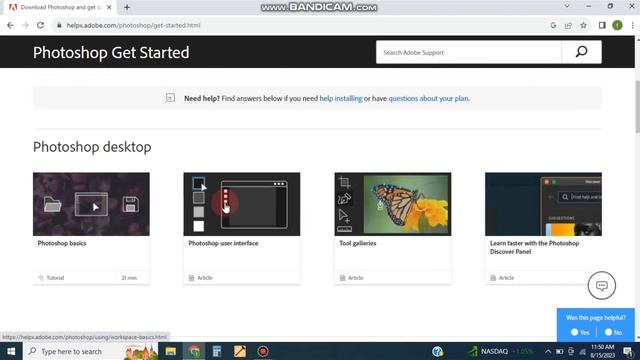Open Discover Panel article thumbnail
The width and height of the screenshot is (640, 360).
coord(543,204)
